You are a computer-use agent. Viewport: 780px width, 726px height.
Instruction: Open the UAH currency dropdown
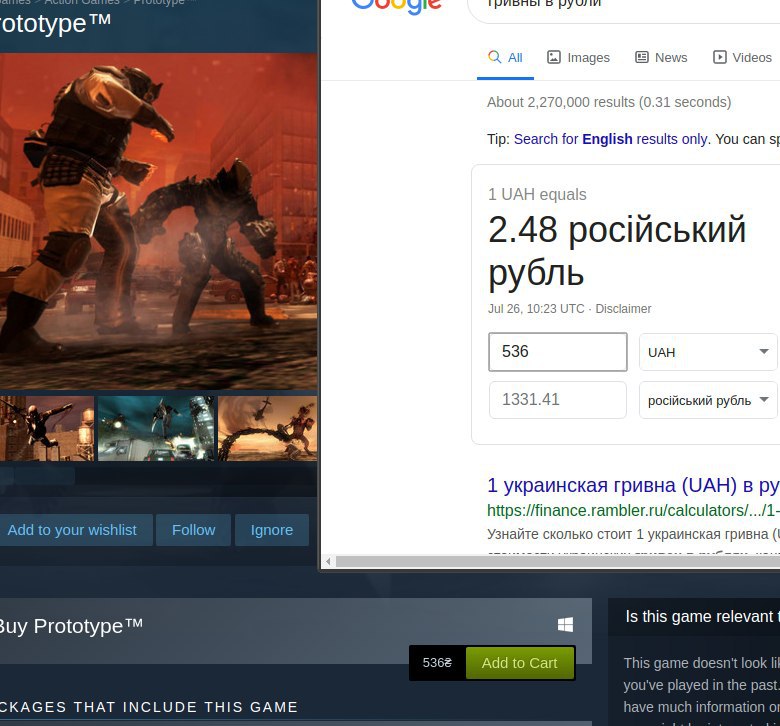708,352
